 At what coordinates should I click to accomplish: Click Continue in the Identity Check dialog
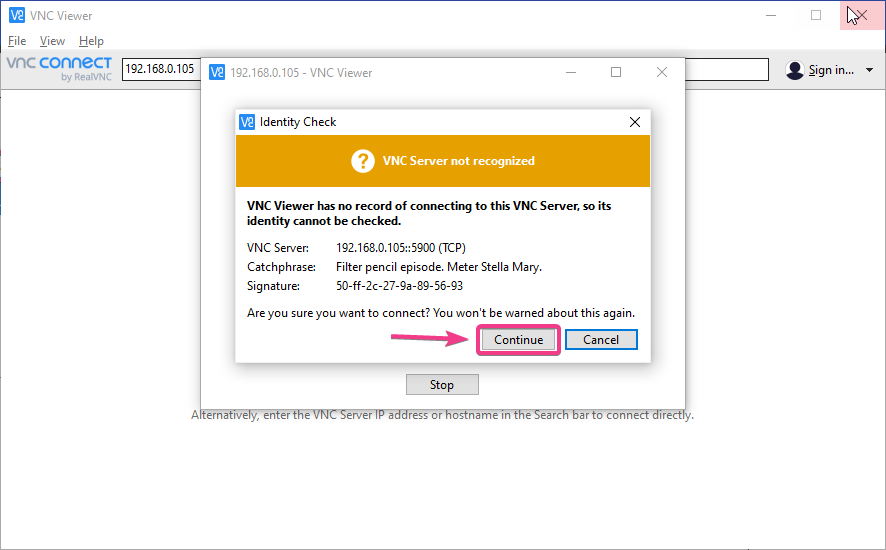[518, 340]
